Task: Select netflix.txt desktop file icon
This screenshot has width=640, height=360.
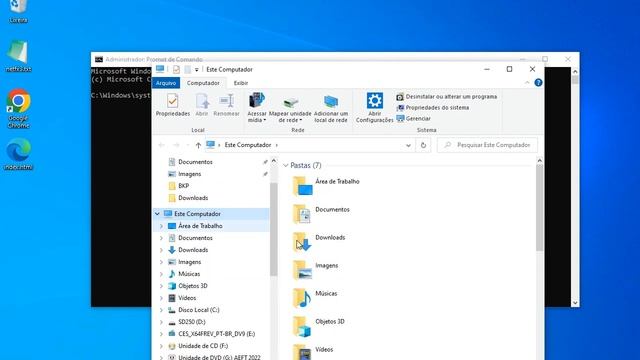Action: (x=18, y=57)
